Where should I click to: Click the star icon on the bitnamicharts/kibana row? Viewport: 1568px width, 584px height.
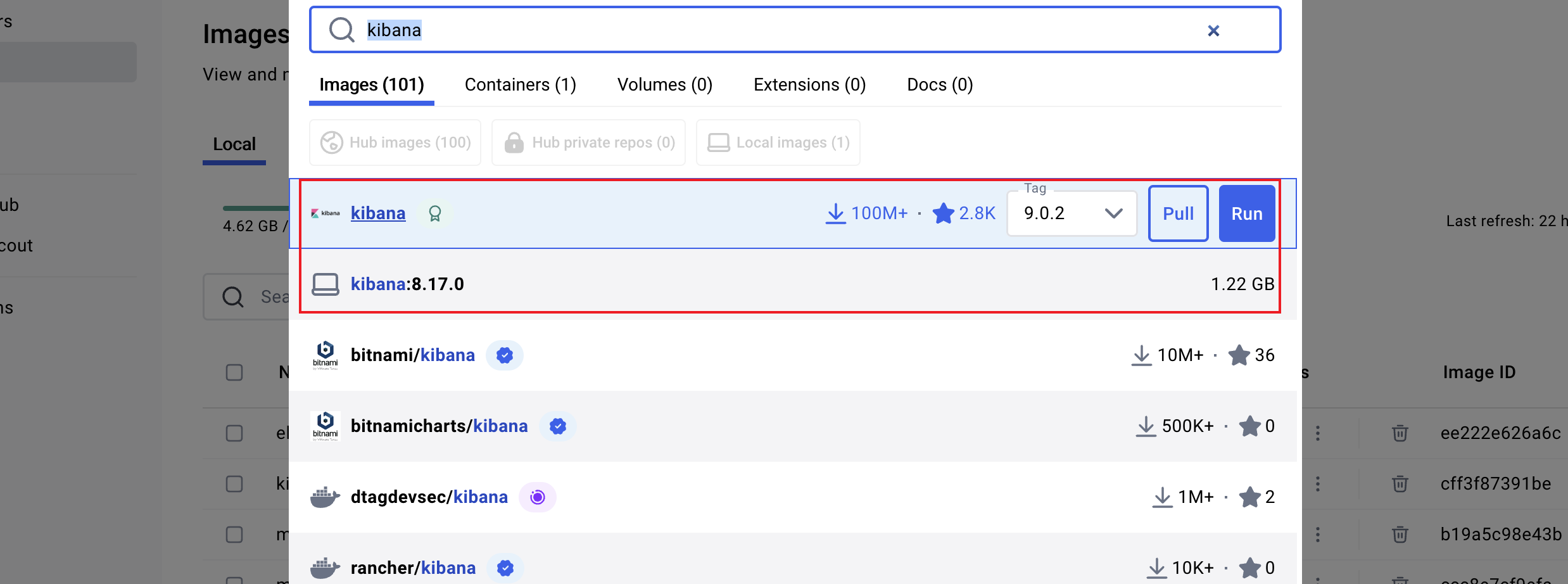point(1249,426)
